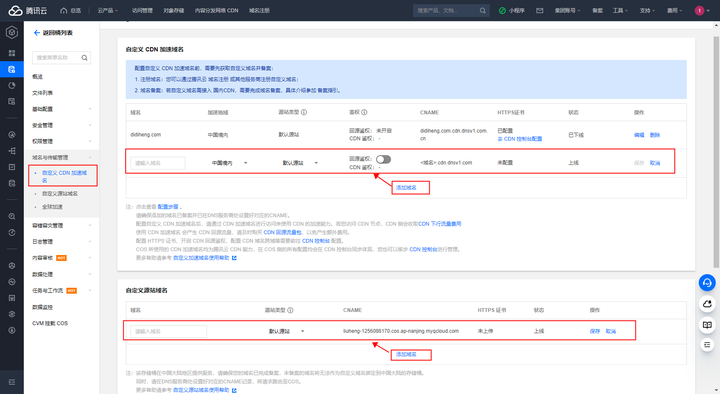Screen dimensions: 720x394
Task: Click 删除 for didiheng.com row
Action: point(655,135)
